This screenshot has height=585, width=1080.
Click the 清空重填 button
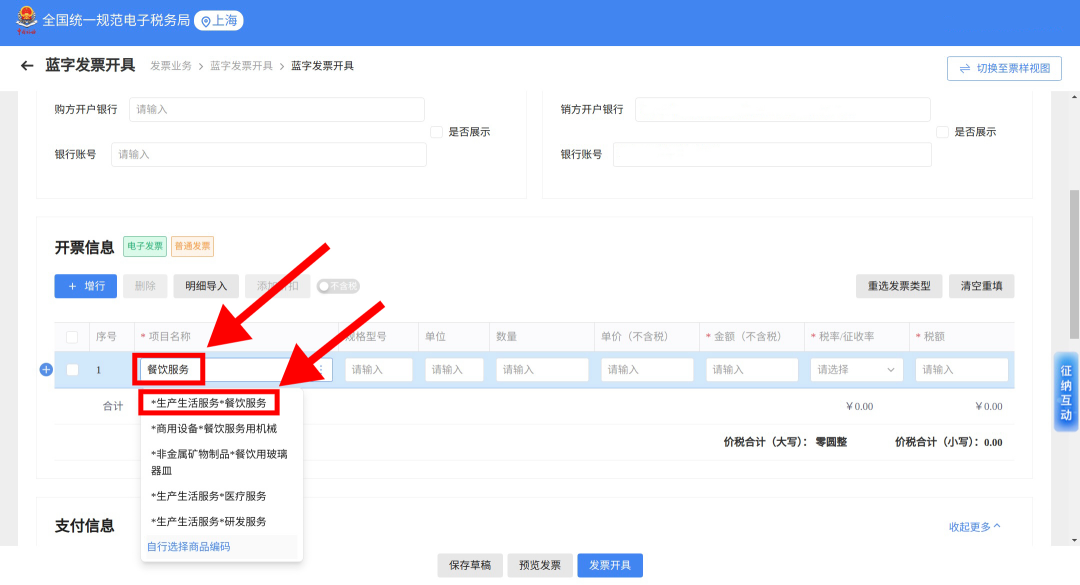982,286
